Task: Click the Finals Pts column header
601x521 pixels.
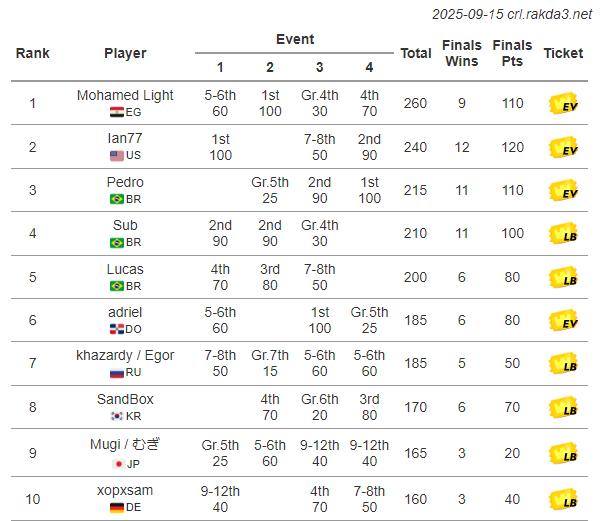Action: (x=512, y=53)
